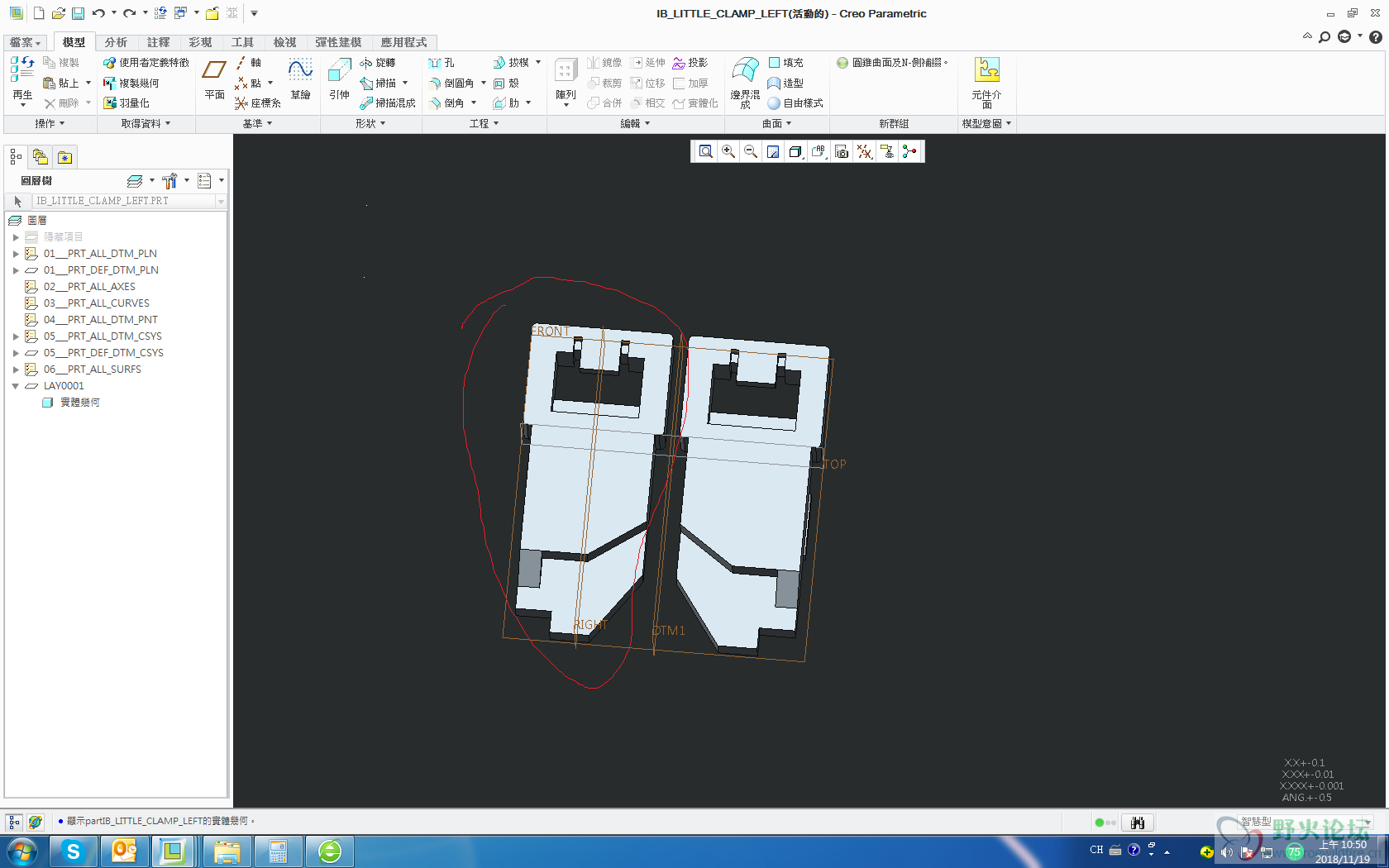Viewport: 1389px width, 868px height.
Task: Click the binoculars search icon in status bar
Action: click(x=1138, y=823)
